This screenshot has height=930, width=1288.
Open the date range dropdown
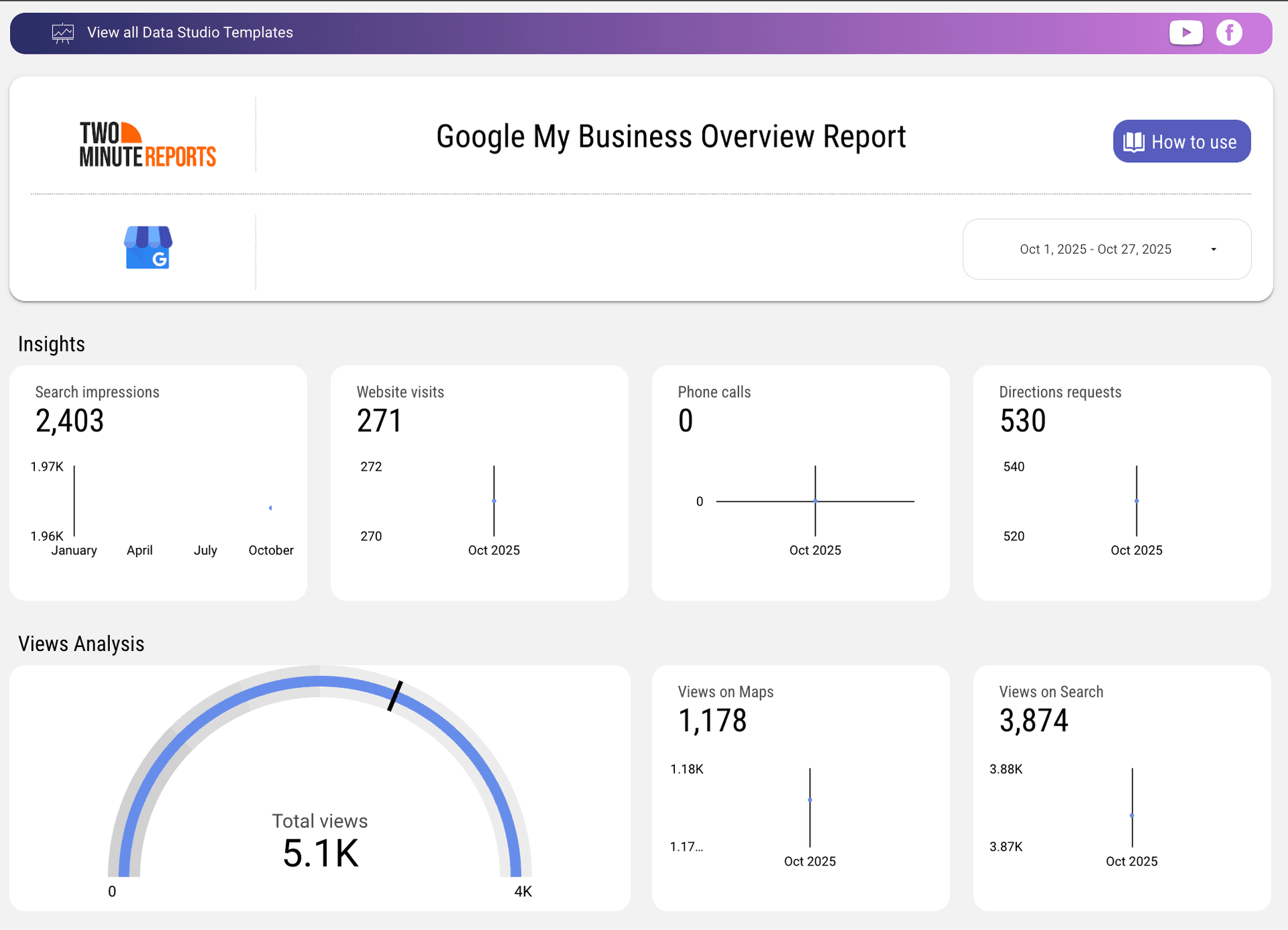point(1106,249)
